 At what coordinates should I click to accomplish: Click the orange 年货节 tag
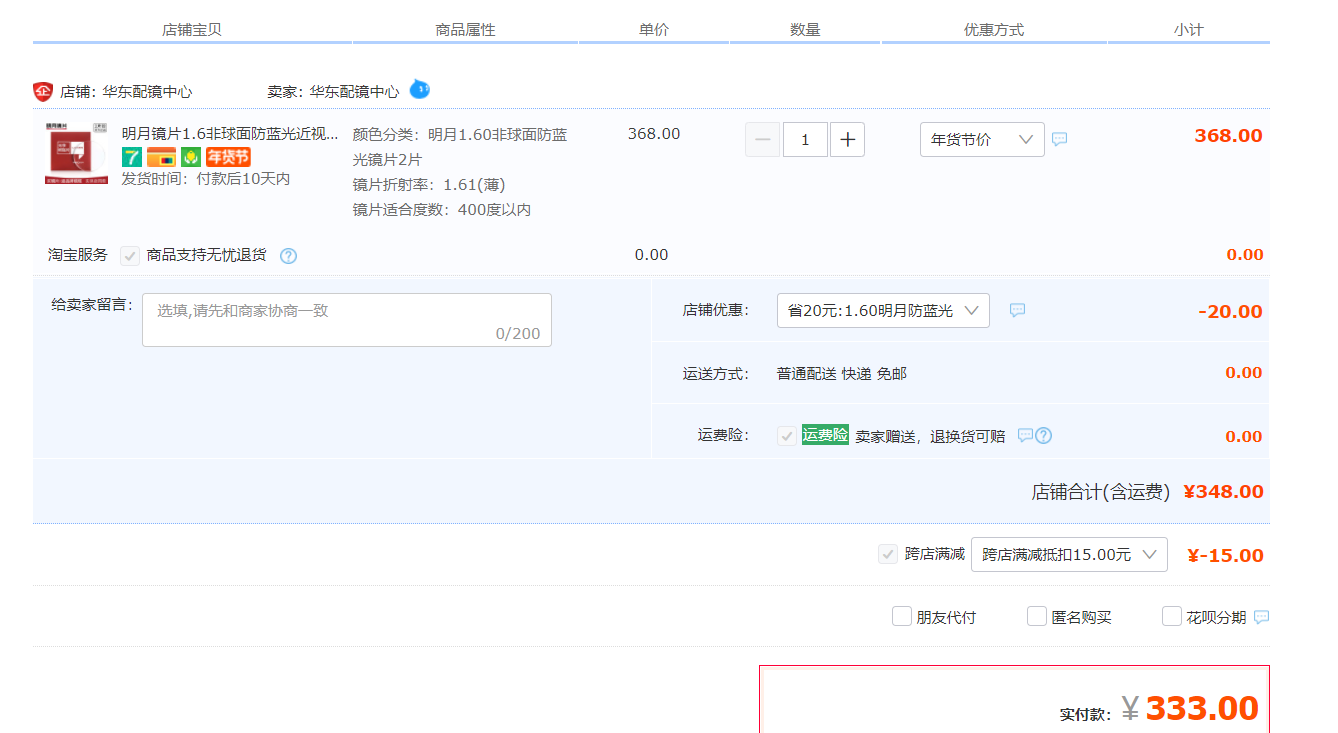[x=228, y=157]
